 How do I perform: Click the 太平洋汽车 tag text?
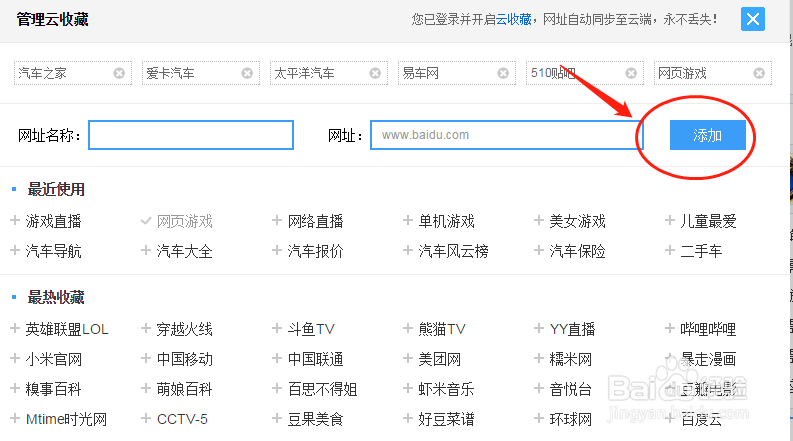pyautogui.click(x=304, y=73)
